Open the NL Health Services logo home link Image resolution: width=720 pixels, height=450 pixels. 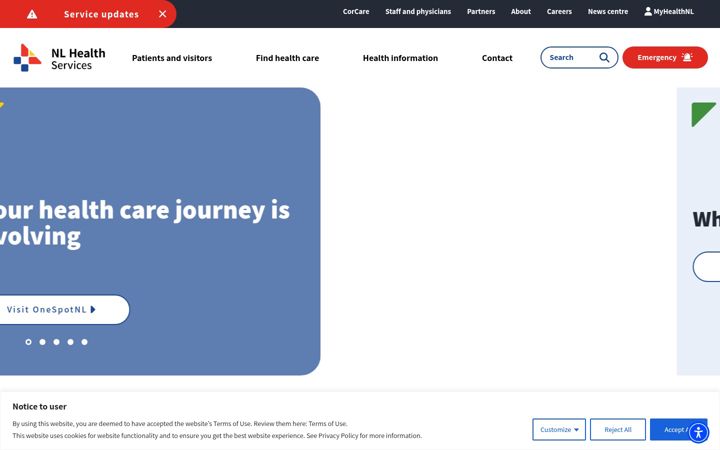[x=60, y=58]
